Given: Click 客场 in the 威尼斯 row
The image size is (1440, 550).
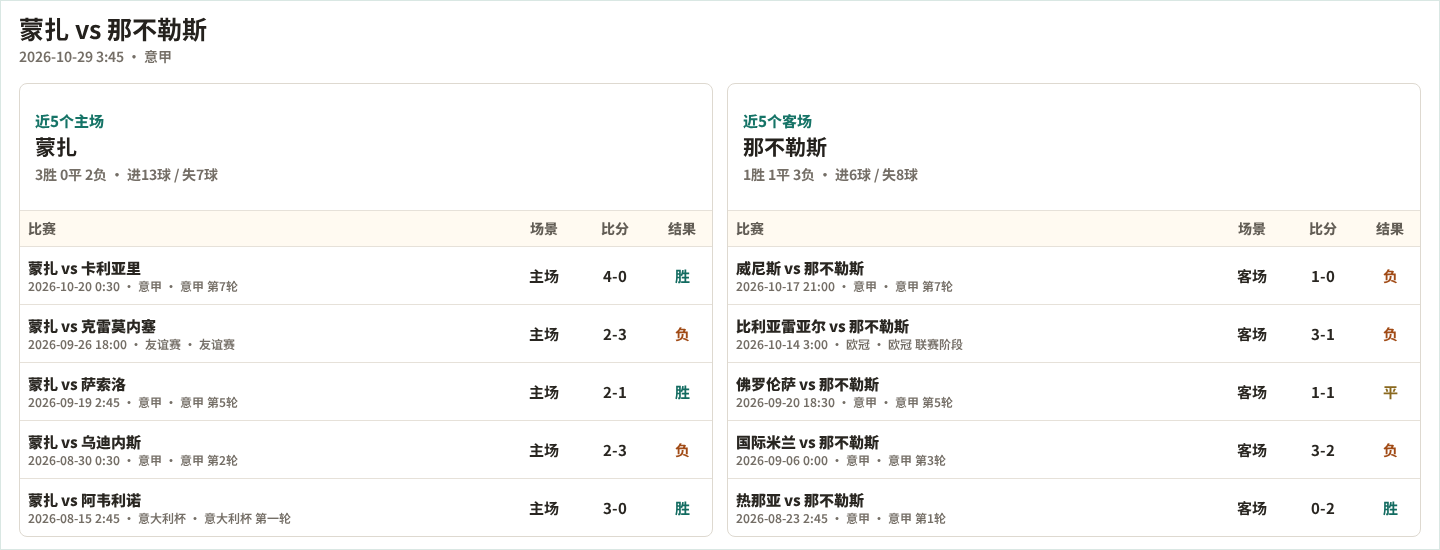Looking at the screenshot, I should click(x=1252, y=276).
